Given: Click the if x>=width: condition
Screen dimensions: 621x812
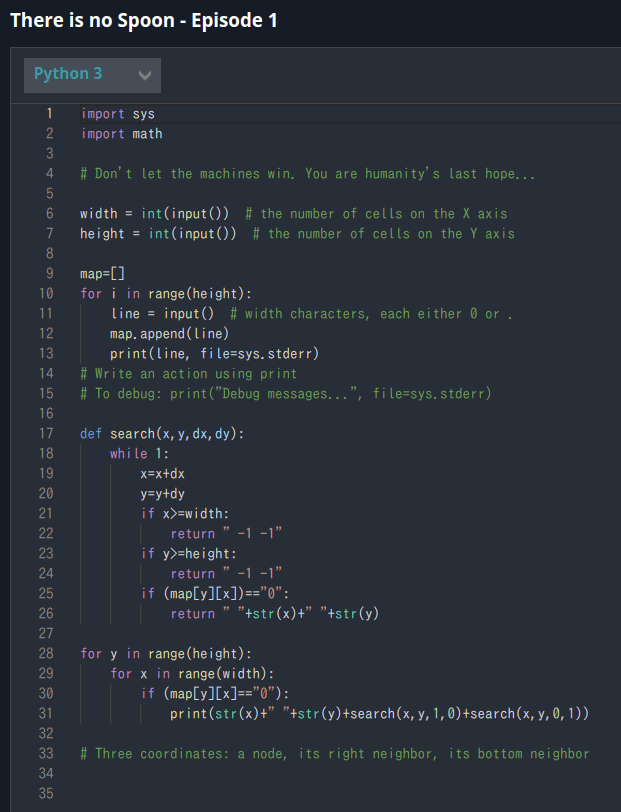Looking at the screenshot, I should tap(185, 514).
